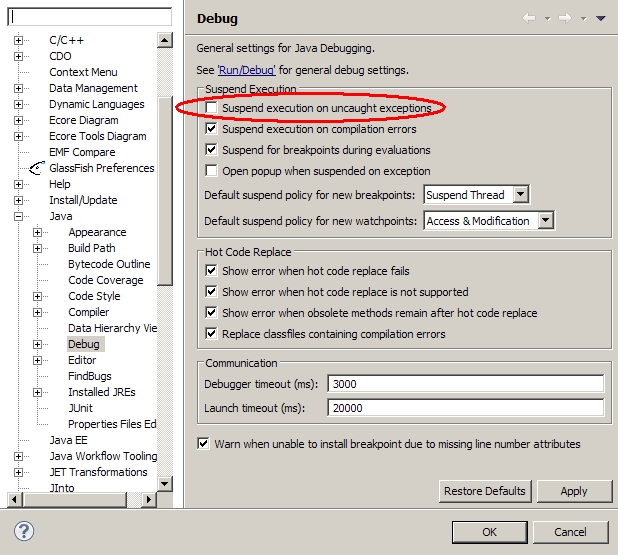
Task: Expand the Code Style node
Action: click(x=37, y=296)
